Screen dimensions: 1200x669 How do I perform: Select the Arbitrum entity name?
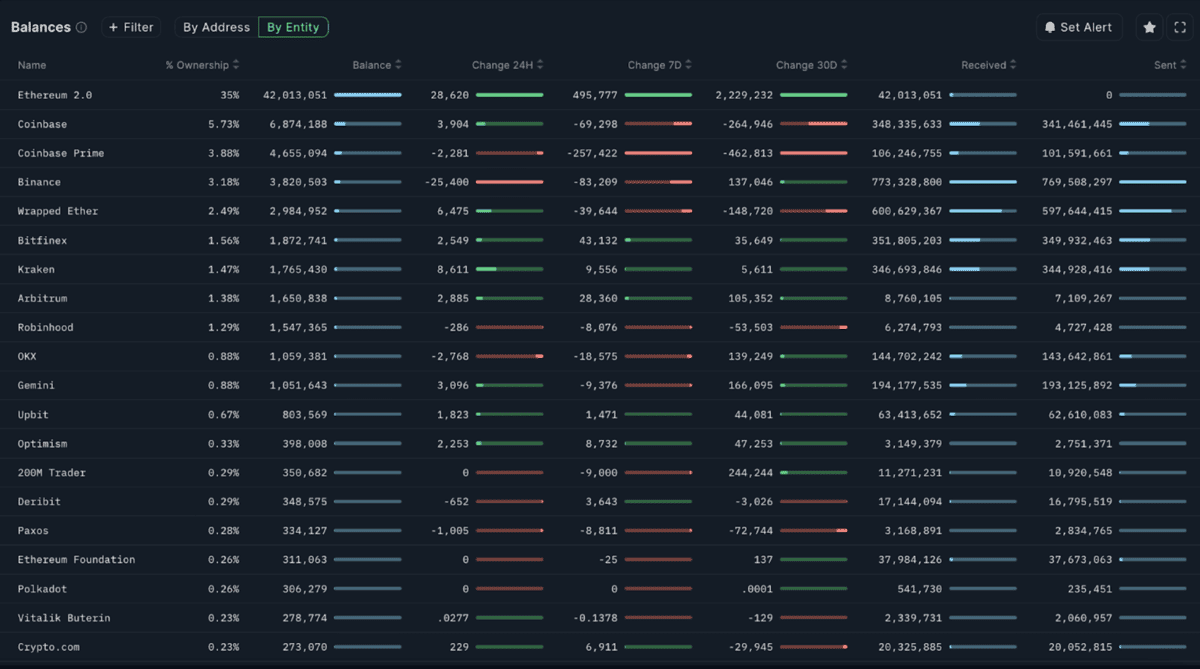coord(42,298)
